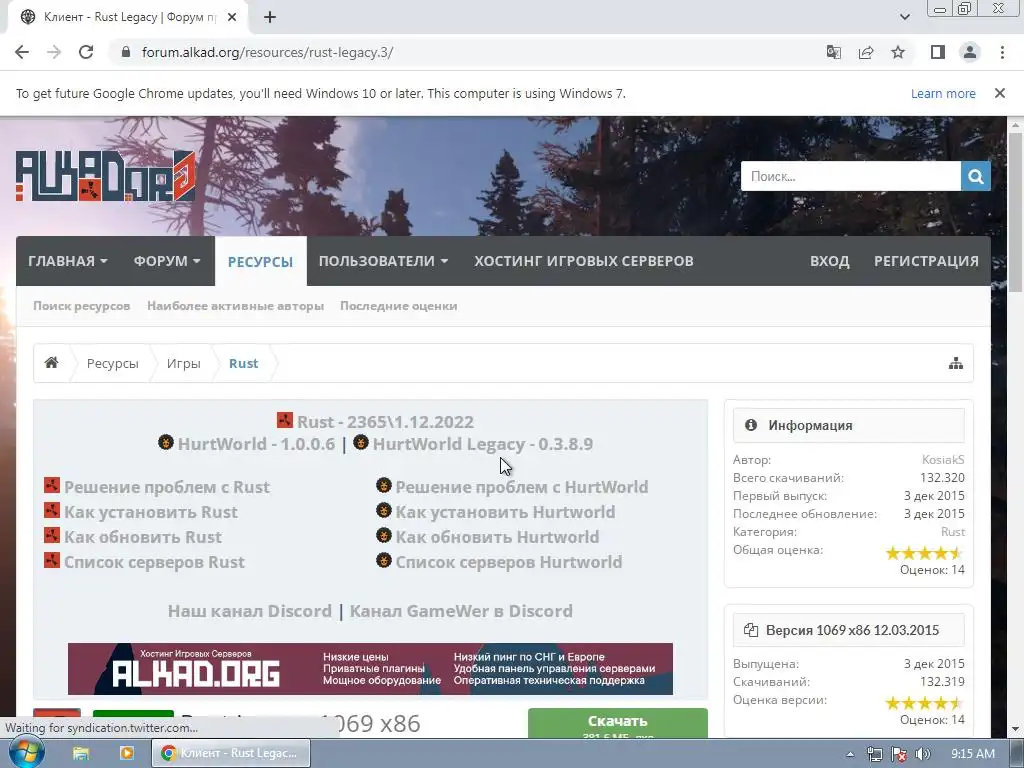This screenshot has width=1024, height=768.
Task: Open the Rust category link in Информация
Action: pyautogui.click(x=953, y=532)
